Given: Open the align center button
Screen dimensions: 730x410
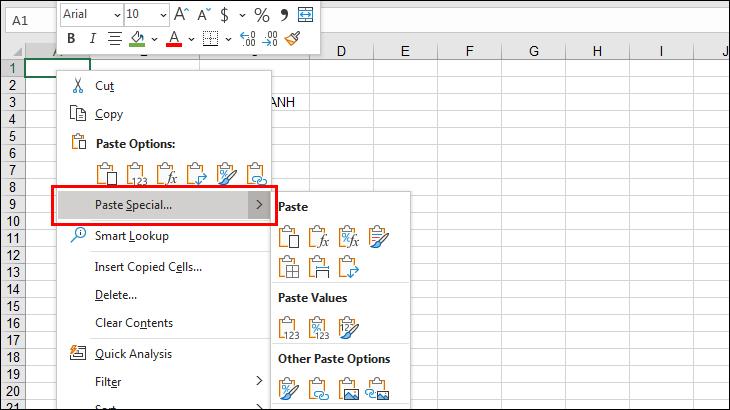Looking at the screenshot, I should (115, 39).
